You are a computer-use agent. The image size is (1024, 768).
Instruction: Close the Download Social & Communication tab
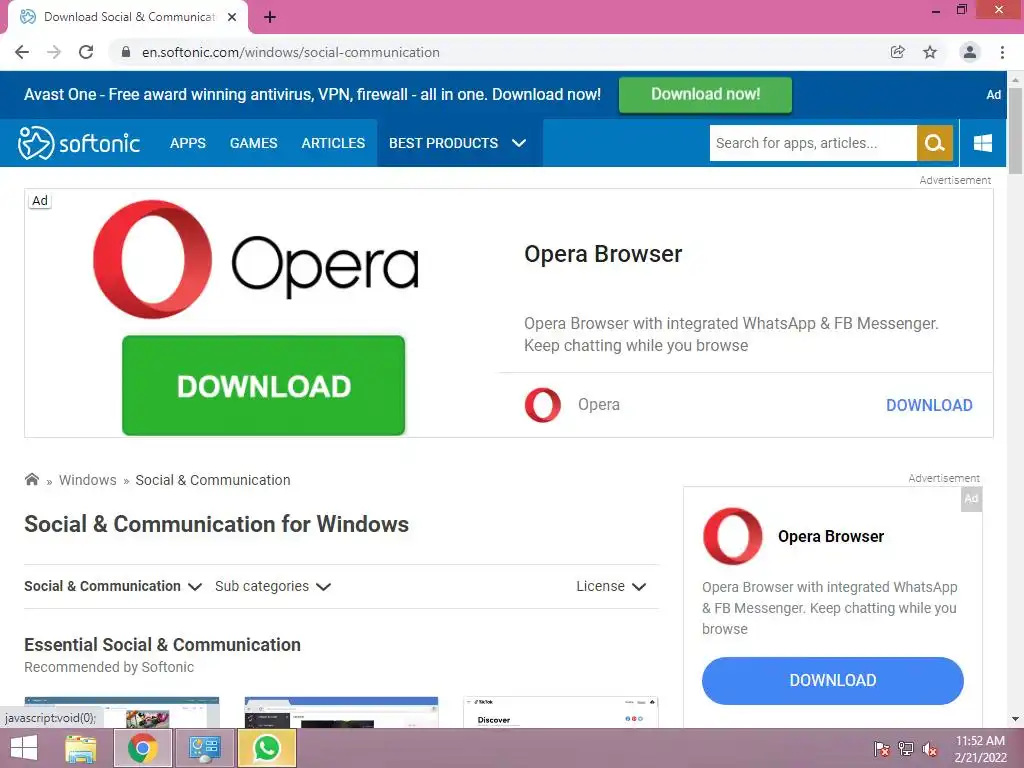(232, 17)
